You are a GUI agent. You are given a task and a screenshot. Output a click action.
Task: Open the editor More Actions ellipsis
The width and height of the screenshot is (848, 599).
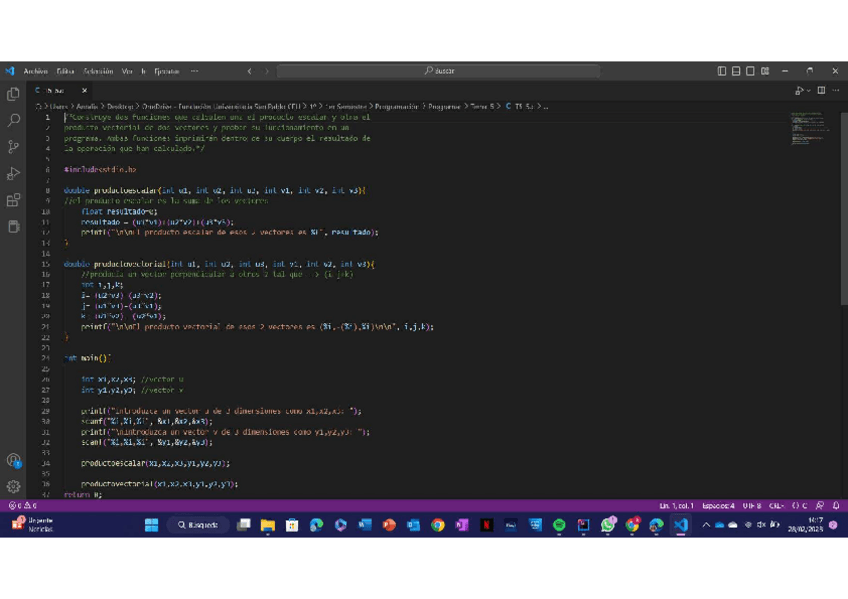coord(836,90)
